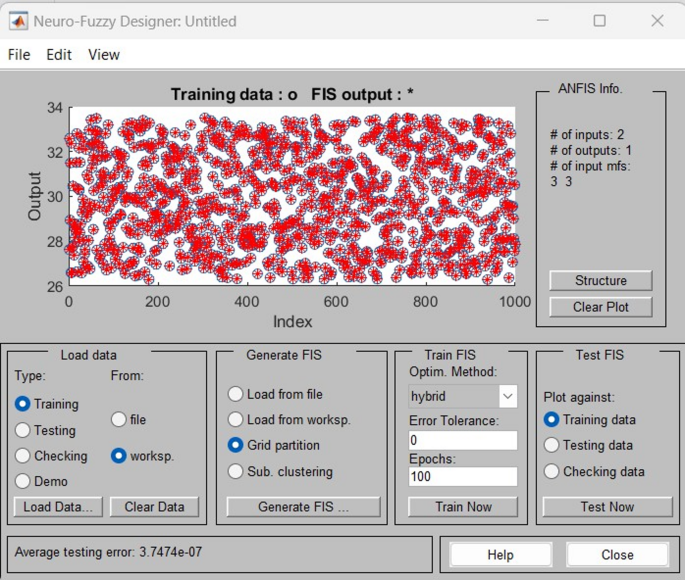Select Sub. clustering FIS option
685x580 pixels.
[236, 471]
